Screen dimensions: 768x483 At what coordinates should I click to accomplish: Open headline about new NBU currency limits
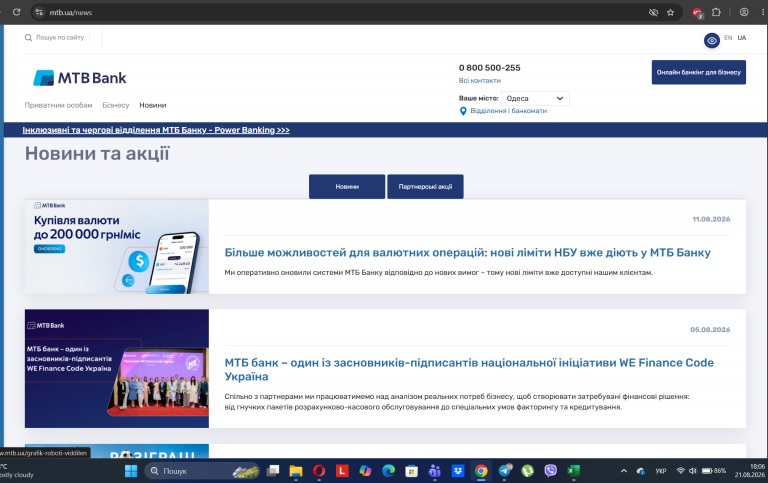tap(467, 253)
